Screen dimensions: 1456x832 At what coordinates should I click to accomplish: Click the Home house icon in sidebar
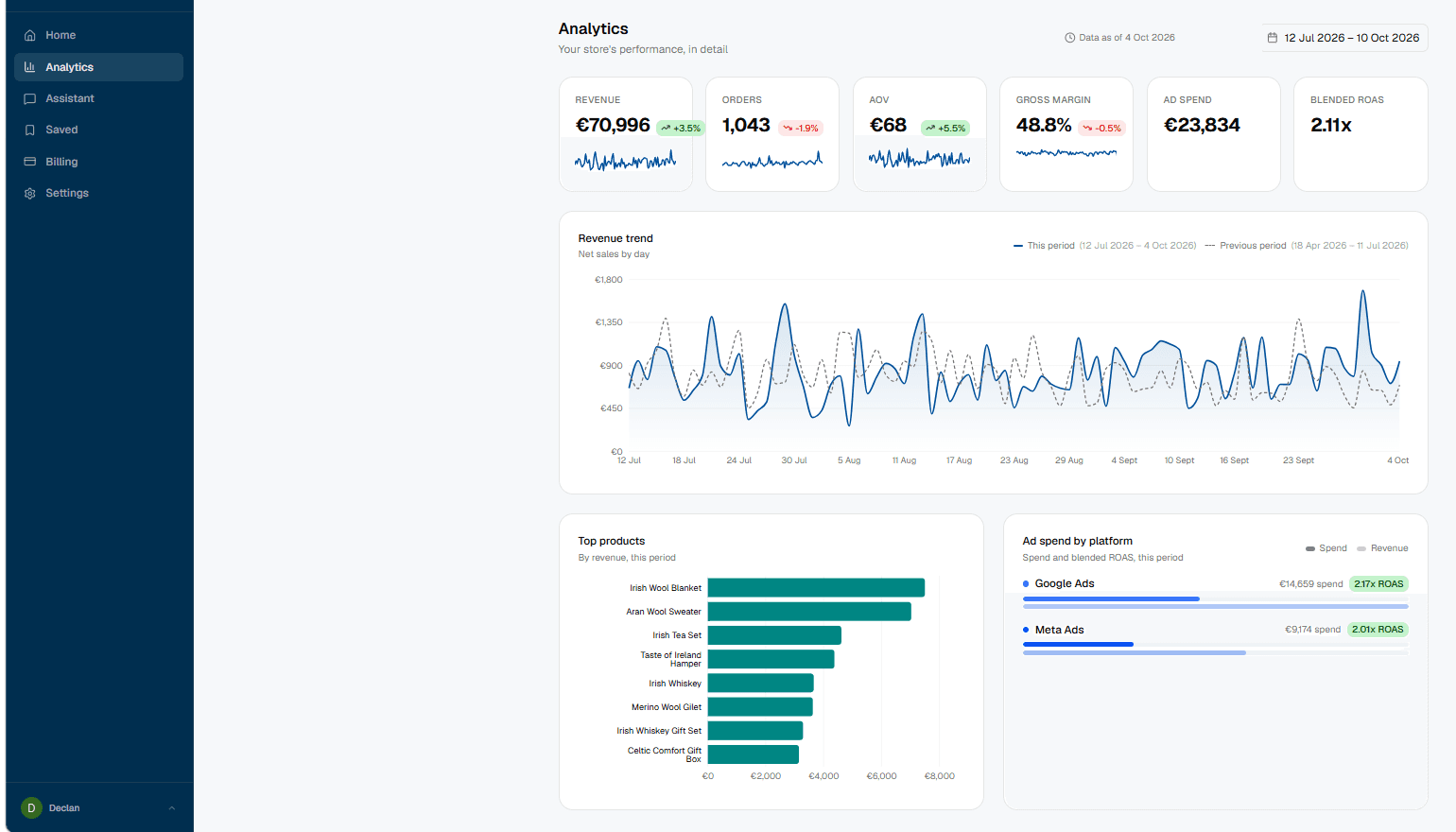[x=29, y=35]
